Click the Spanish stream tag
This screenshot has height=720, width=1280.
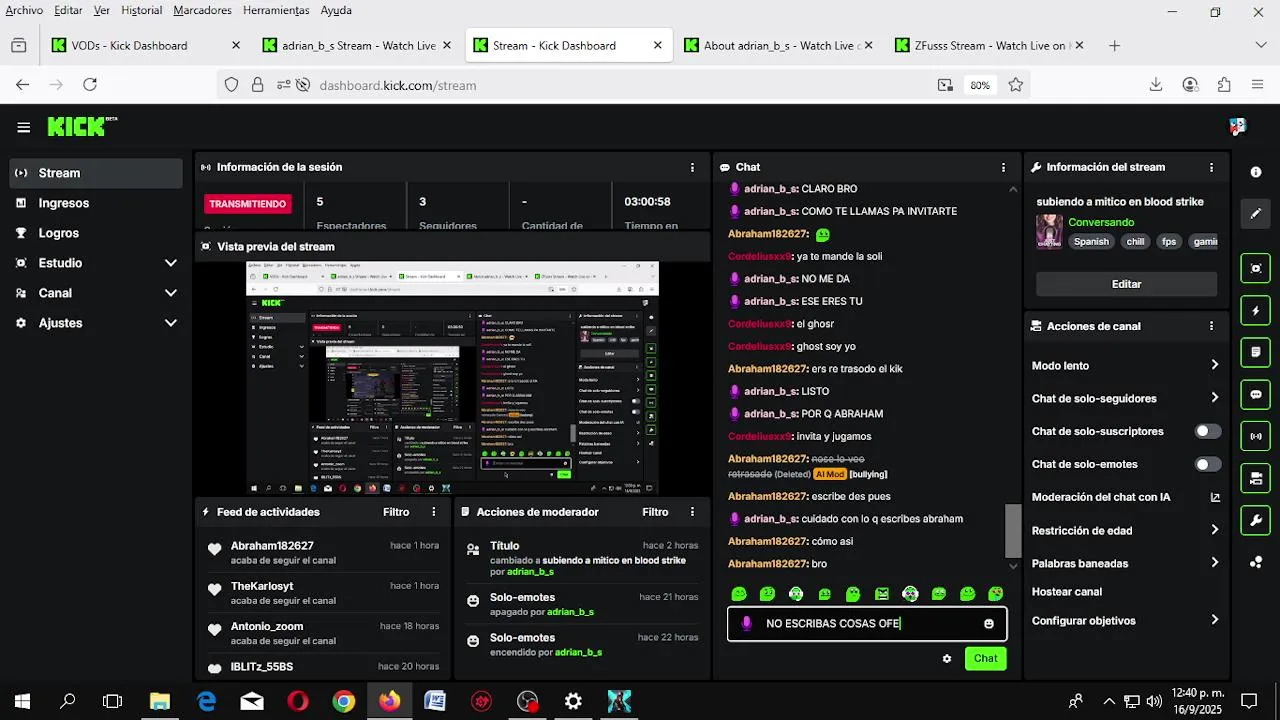(x=1091, y=242)
